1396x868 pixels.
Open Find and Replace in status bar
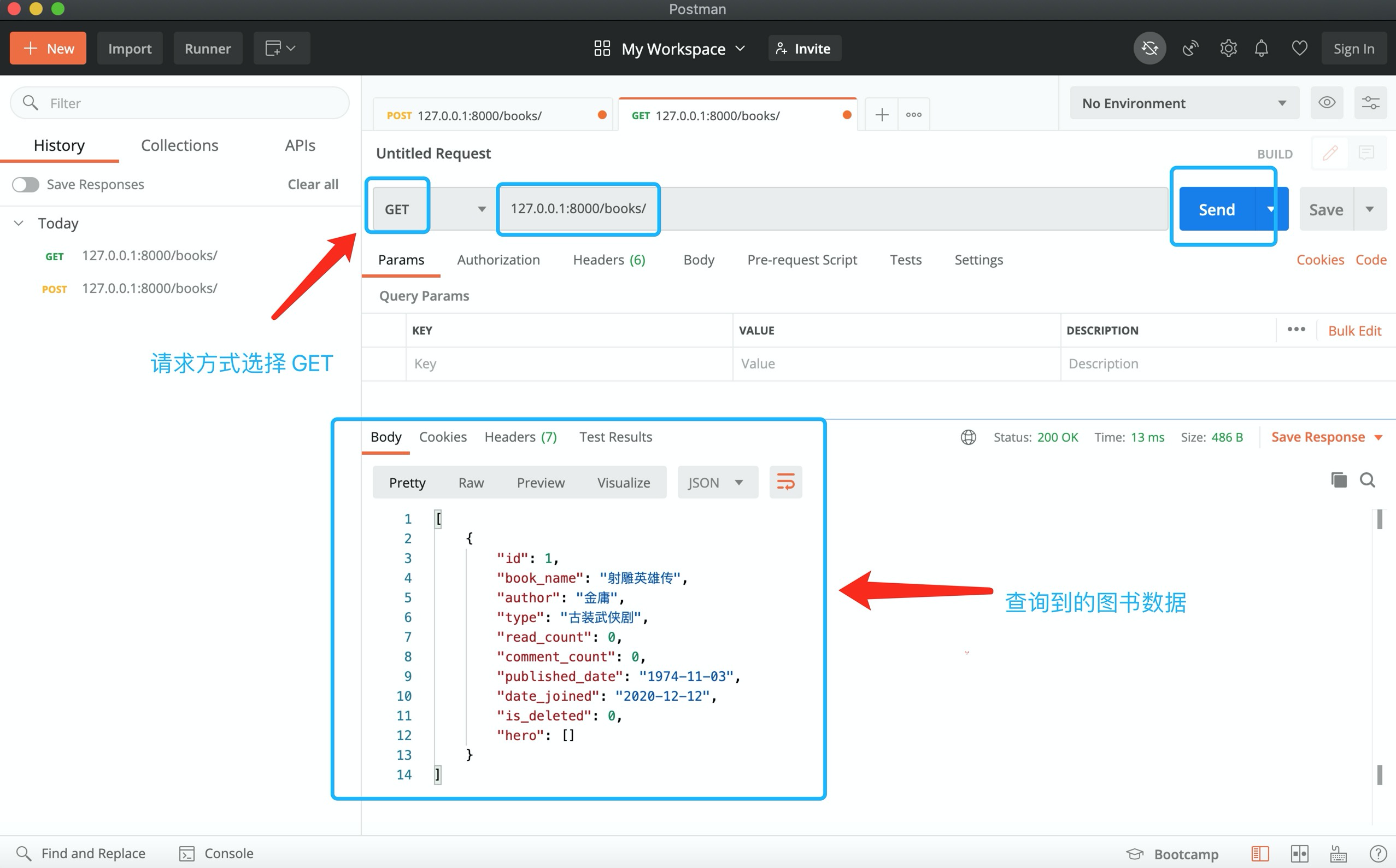coord(81,853)
